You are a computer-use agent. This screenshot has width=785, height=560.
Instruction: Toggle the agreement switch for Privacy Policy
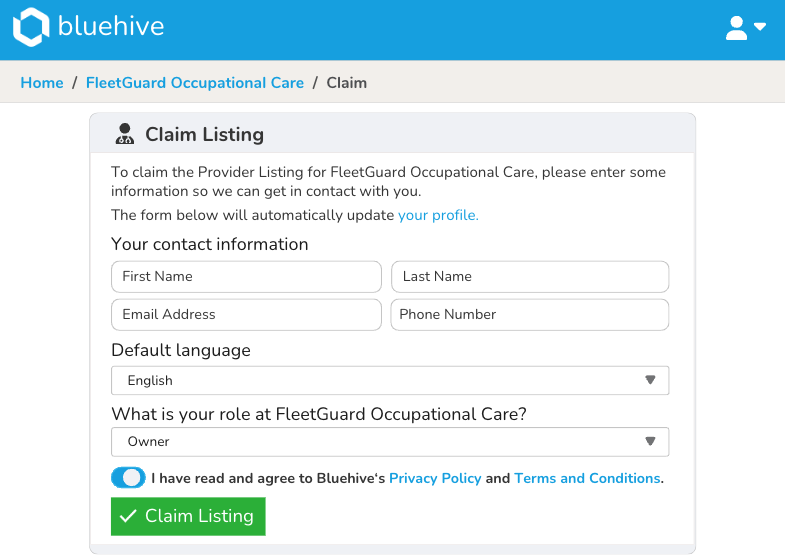tap(128, 478)
